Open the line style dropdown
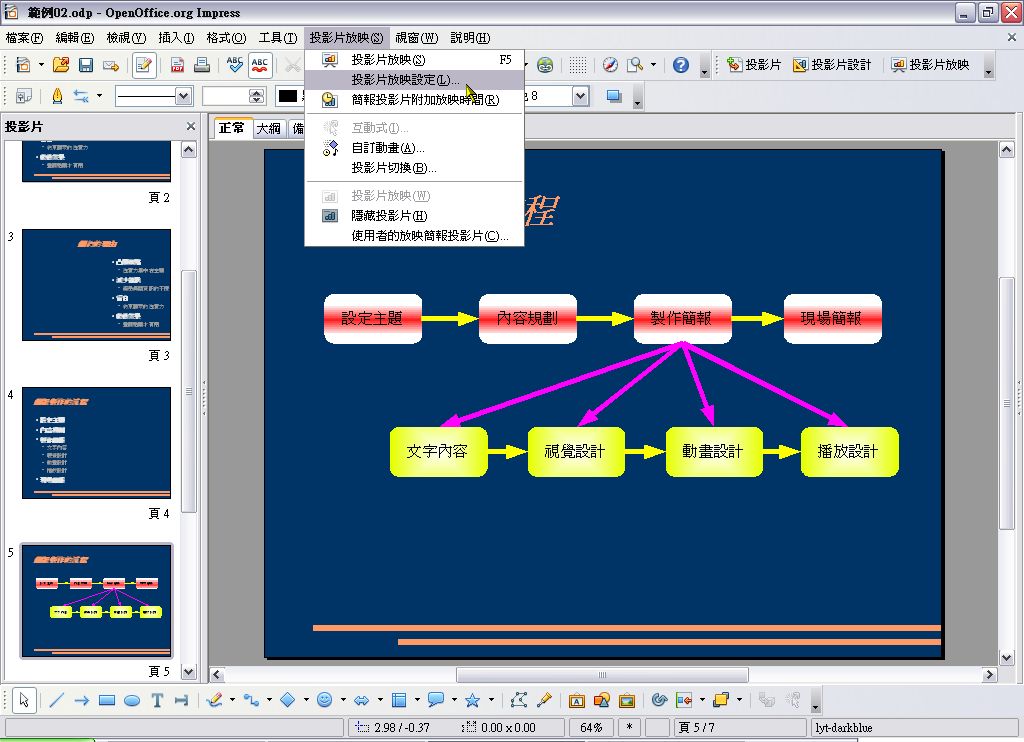This screenshot has width=1024, height=742. click(x=183, y=96)
